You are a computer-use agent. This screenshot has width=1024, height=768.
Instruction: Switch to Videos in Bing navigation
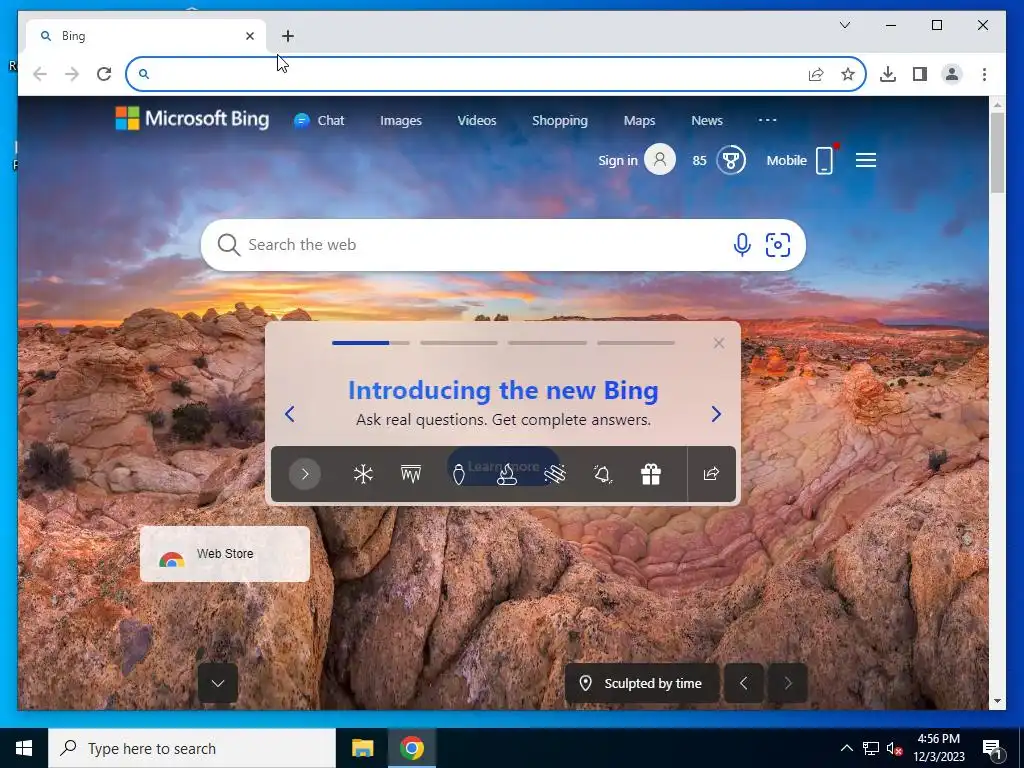coord(477,120)
